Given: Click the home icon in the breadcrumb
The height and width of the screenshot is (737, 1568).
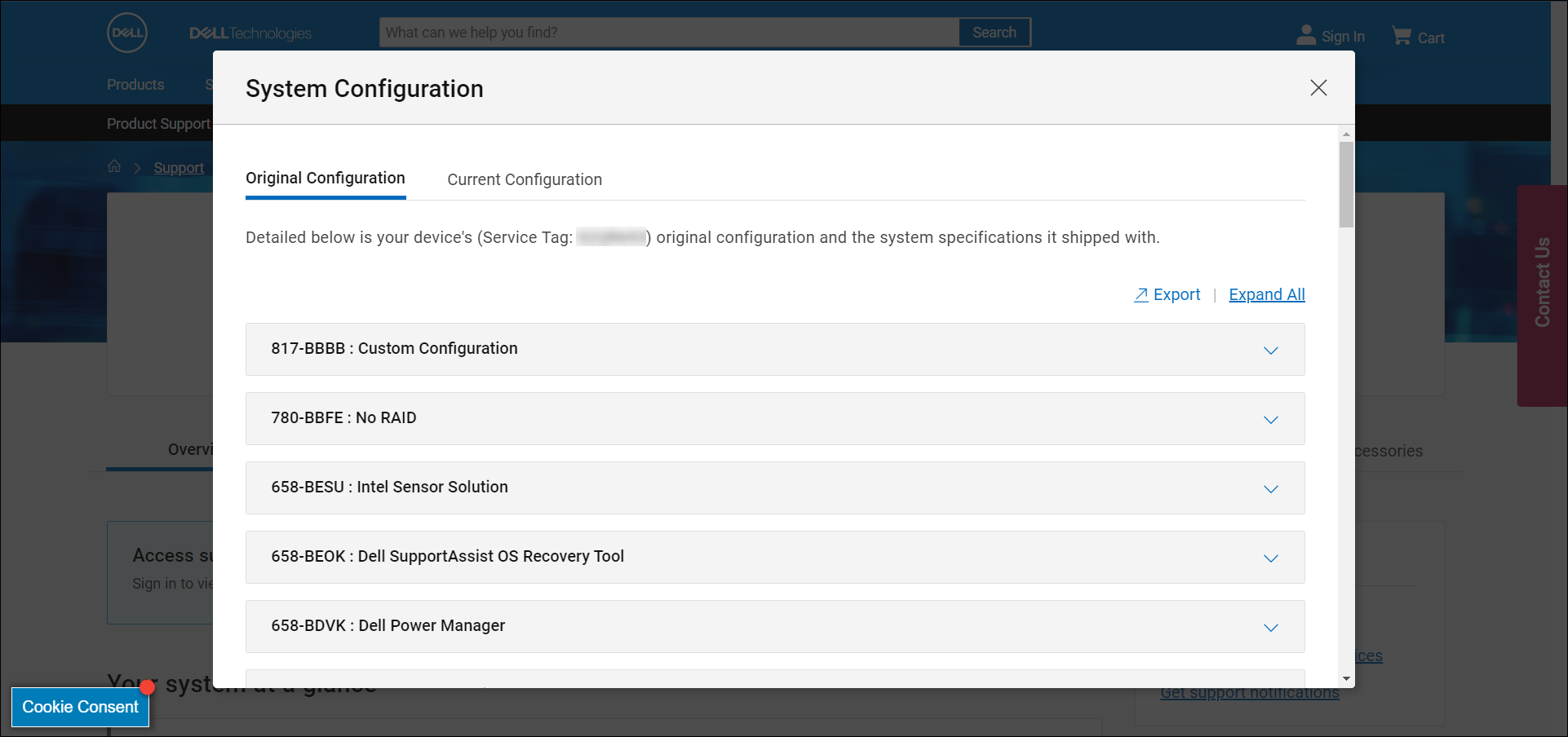Looking at the screenshot, I should tap(115, 166).
